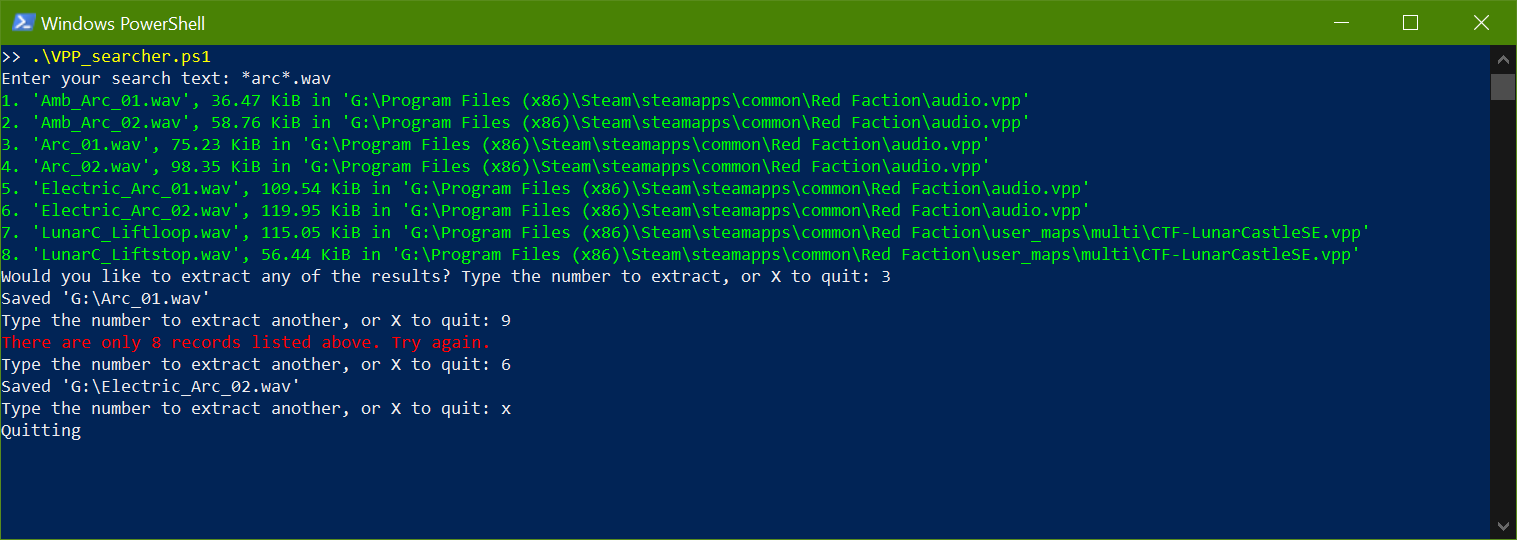Select the 'Amb_Arc_01.wav' result filename

coord(110,100)
